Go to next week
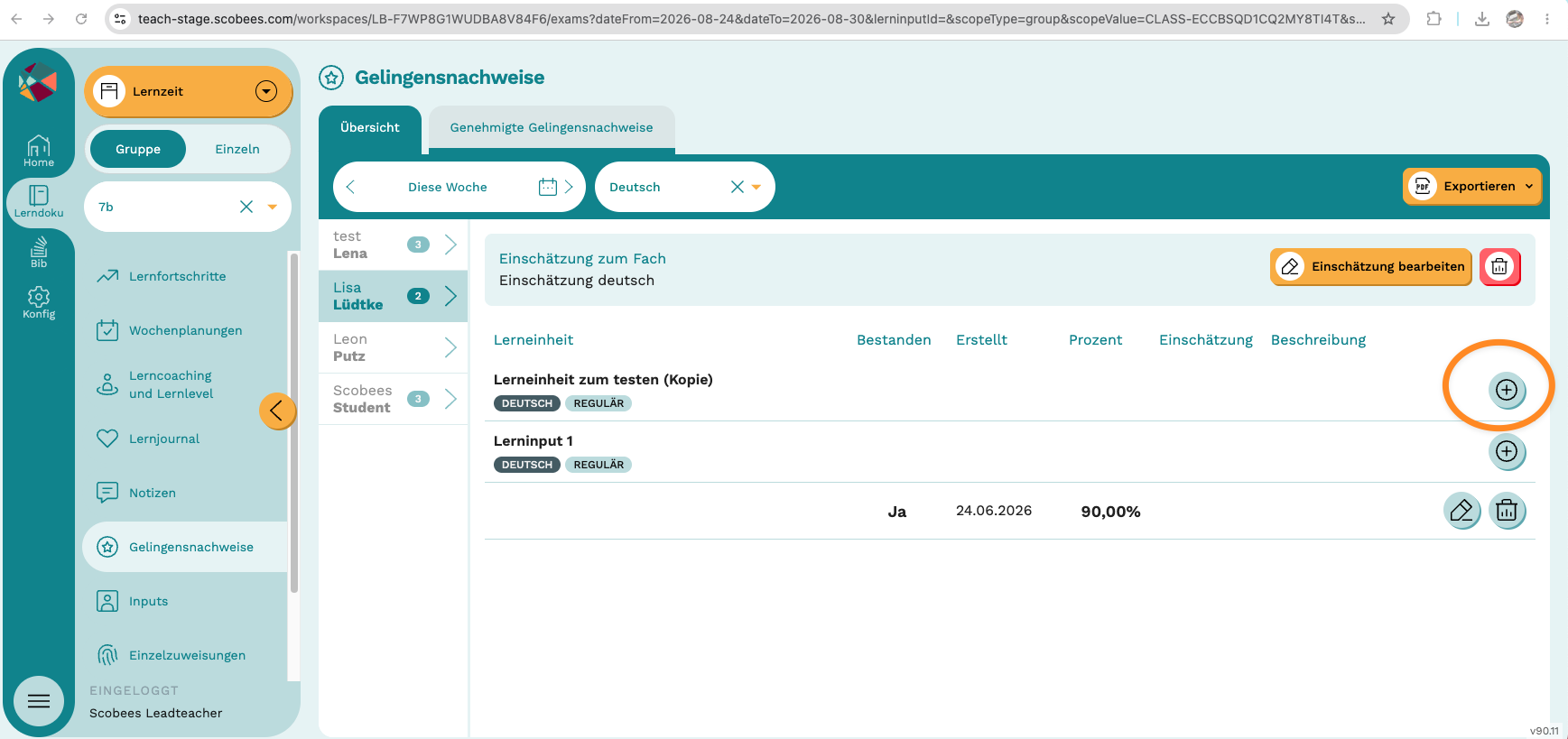This screenshot has height=739, width=1568. pyautogui.click(x=569, y=187)
